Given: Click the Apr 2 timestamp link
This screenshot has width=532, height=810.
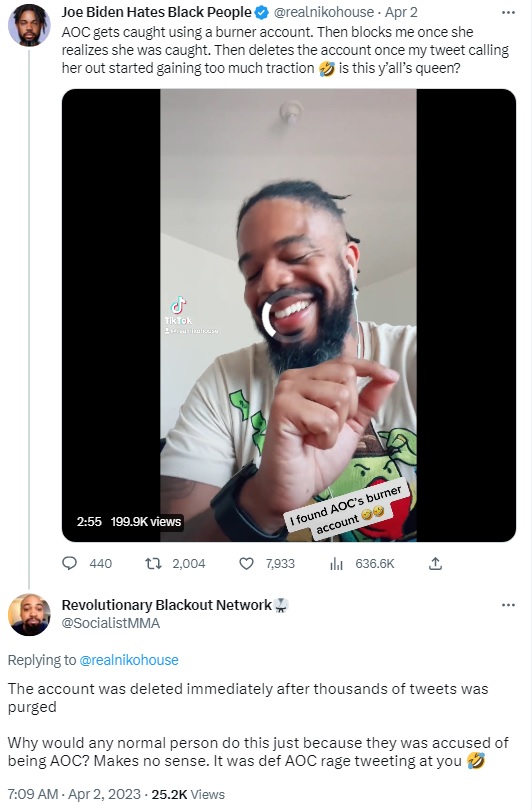Looking at the screenshot, I should click(x=401, y=12).
